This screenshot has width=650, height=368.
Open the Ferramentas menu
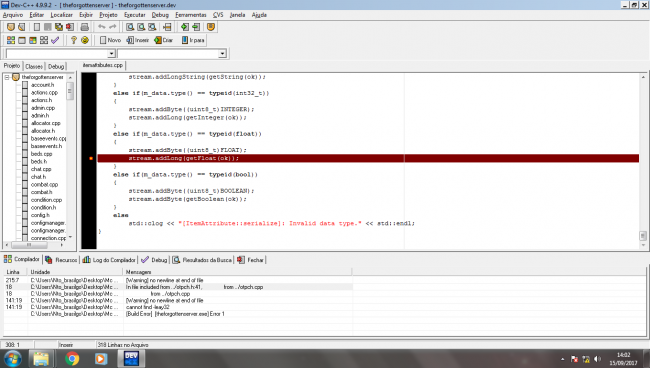click(191, 15)
